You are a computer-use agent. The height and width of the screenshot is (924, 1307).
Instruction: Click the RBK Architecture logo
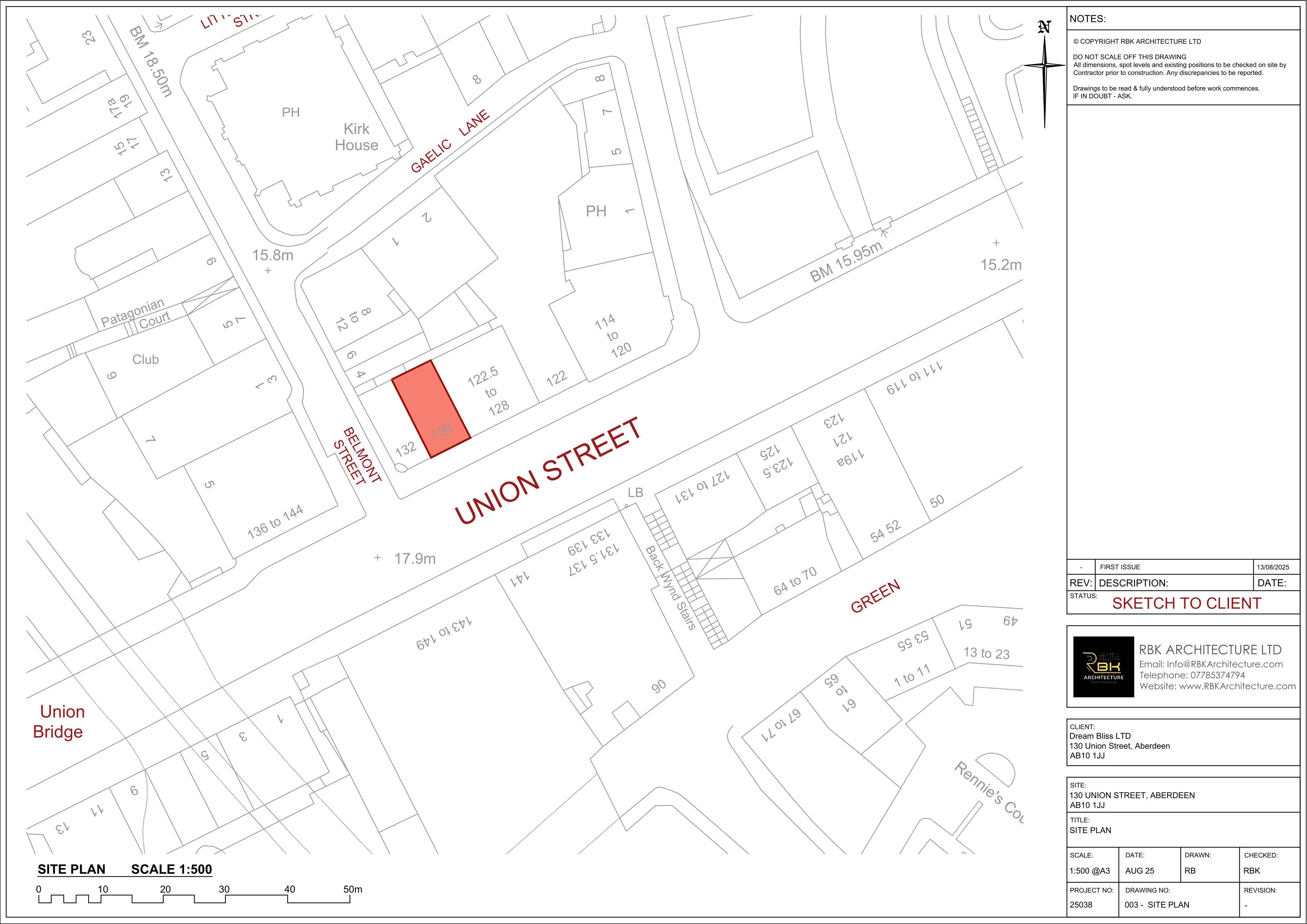(x=1103, y=667)
